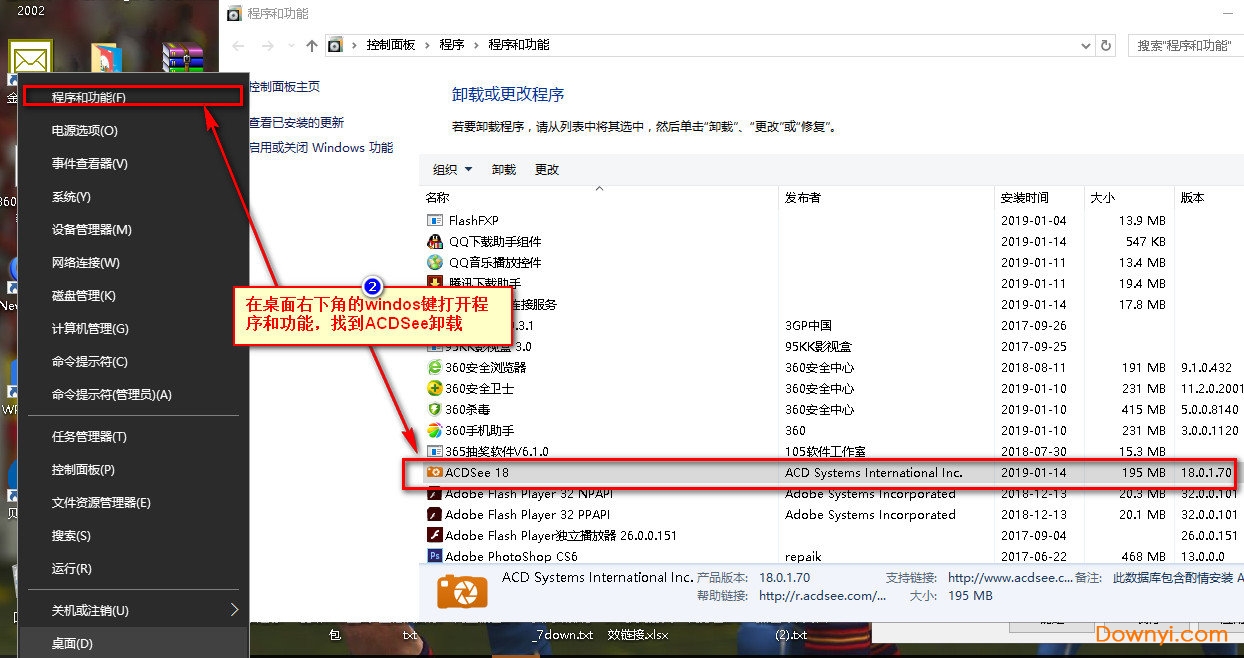Screen dimensions: 1244x658
Task: Click the 卸载 button in toolbar
Action: pos(504,170)
